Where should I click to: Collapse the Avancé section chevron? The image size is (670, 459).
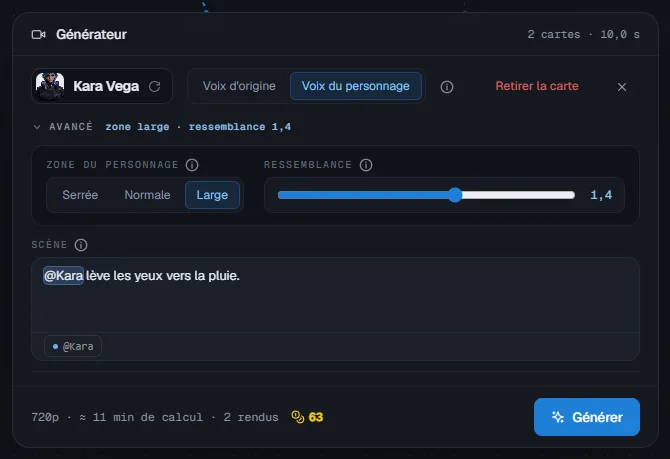[37, 127]
